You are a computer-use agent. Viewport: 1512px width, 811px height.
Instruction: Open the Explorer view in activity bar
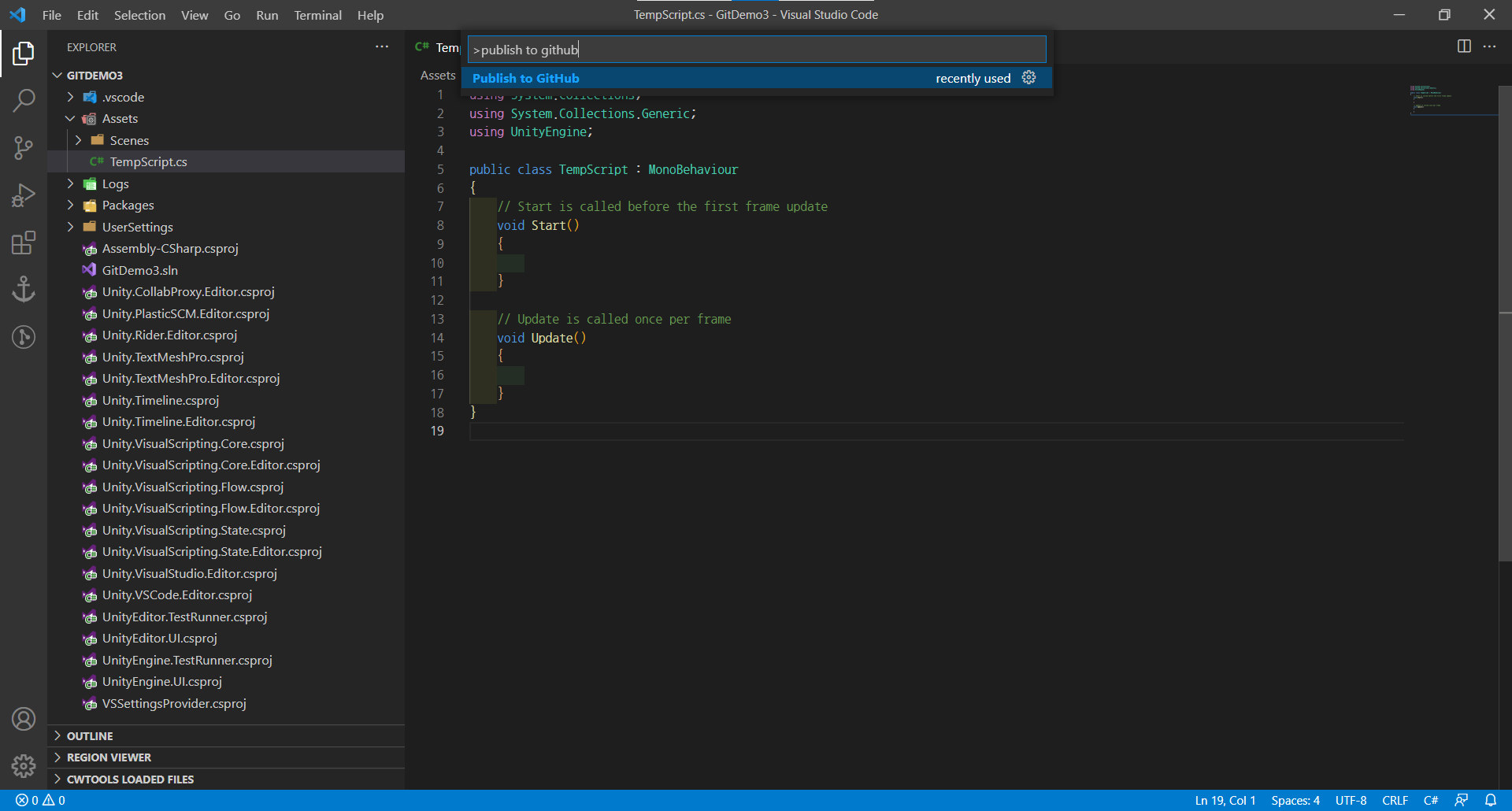[24, 54]
